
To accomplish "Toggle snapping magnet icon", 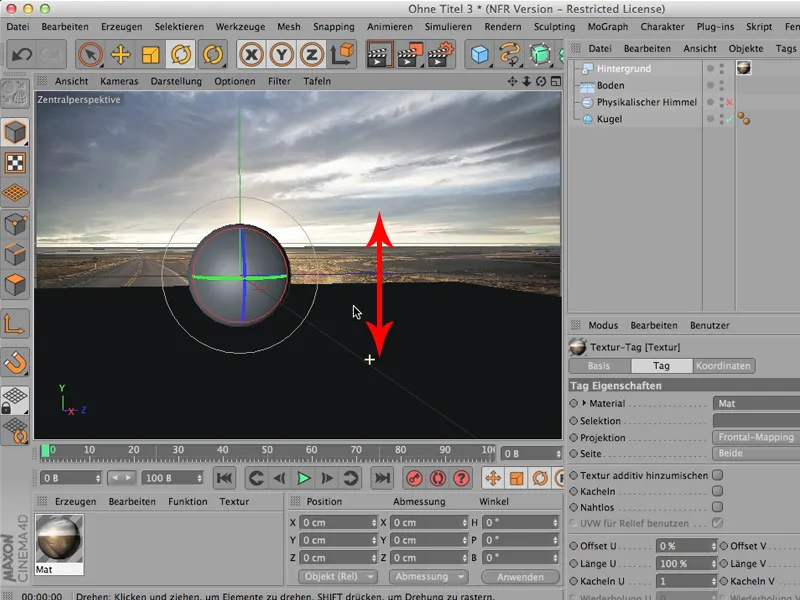I will tap(15, 362).
